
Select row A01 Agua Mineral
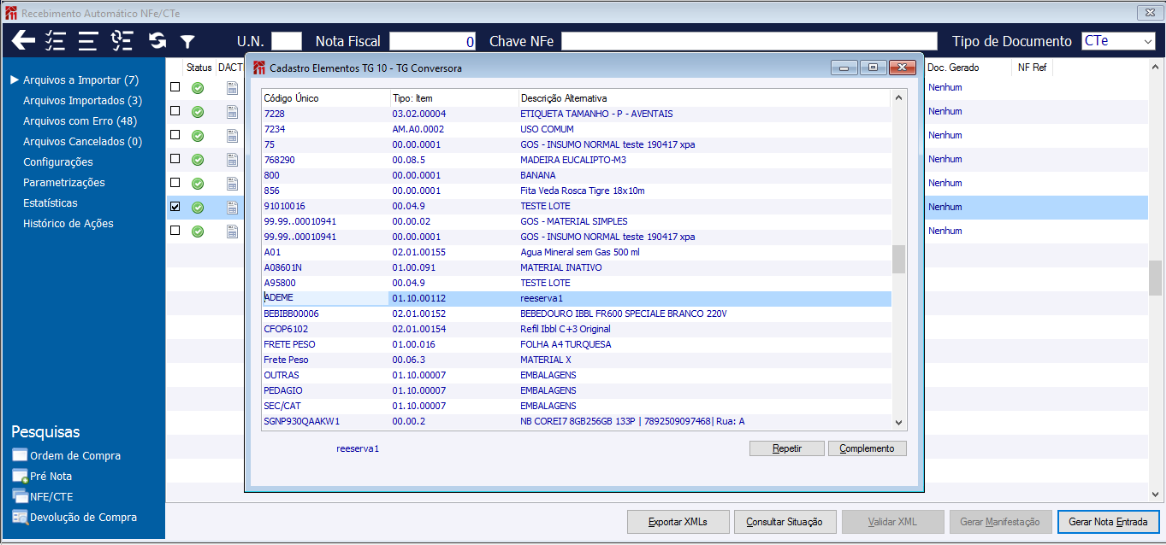pyautogui.click(x=577, y=252)
